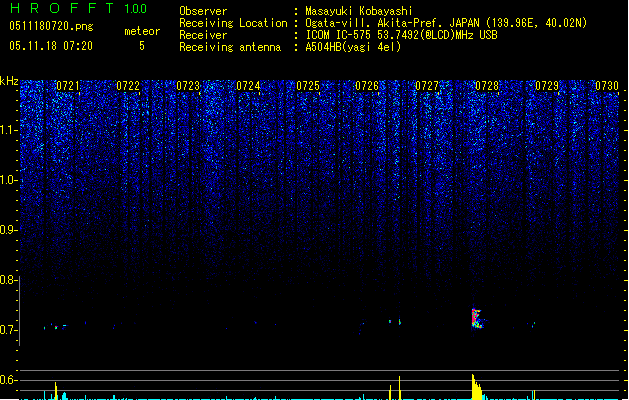Click the Receiving Location label
This screenshot has height=400, width=629.
233,23
